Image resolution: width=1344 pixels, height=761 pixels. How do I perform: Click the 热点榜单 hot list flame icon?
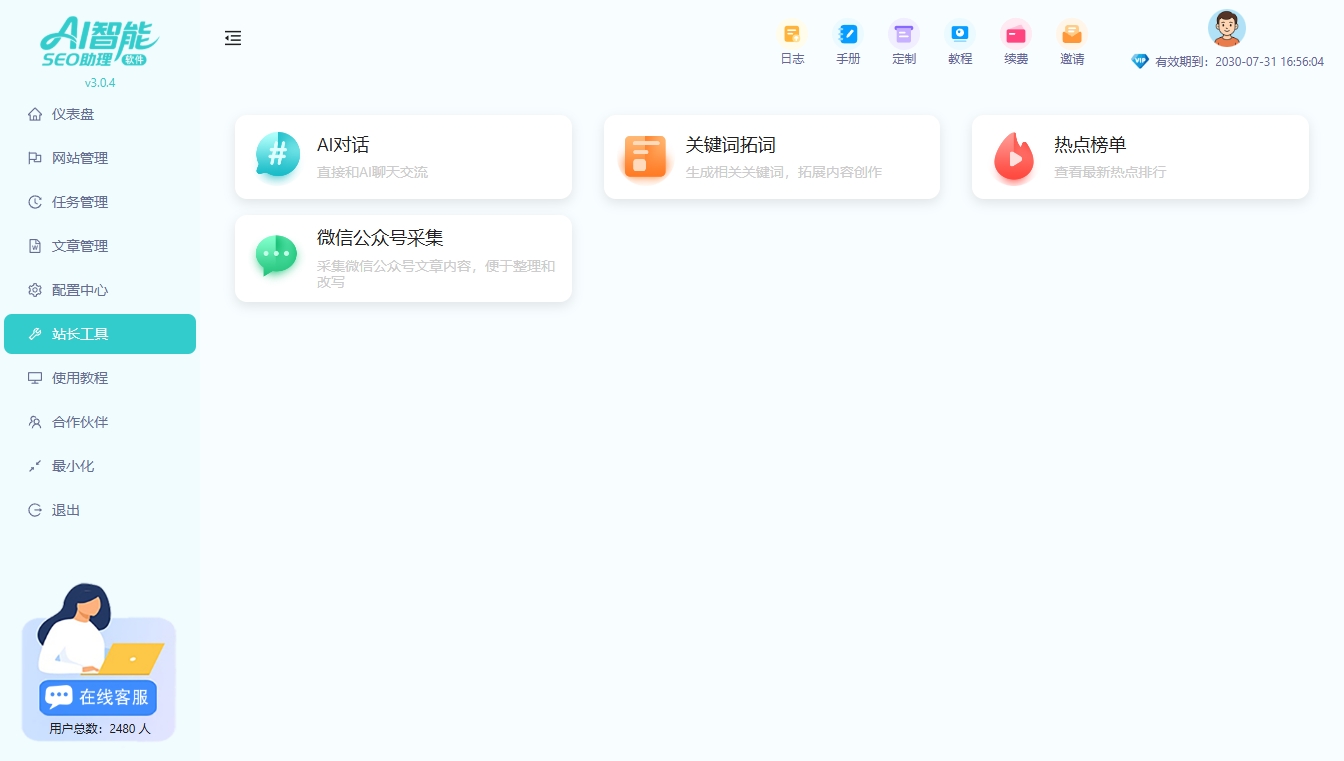coord(1014,155)
